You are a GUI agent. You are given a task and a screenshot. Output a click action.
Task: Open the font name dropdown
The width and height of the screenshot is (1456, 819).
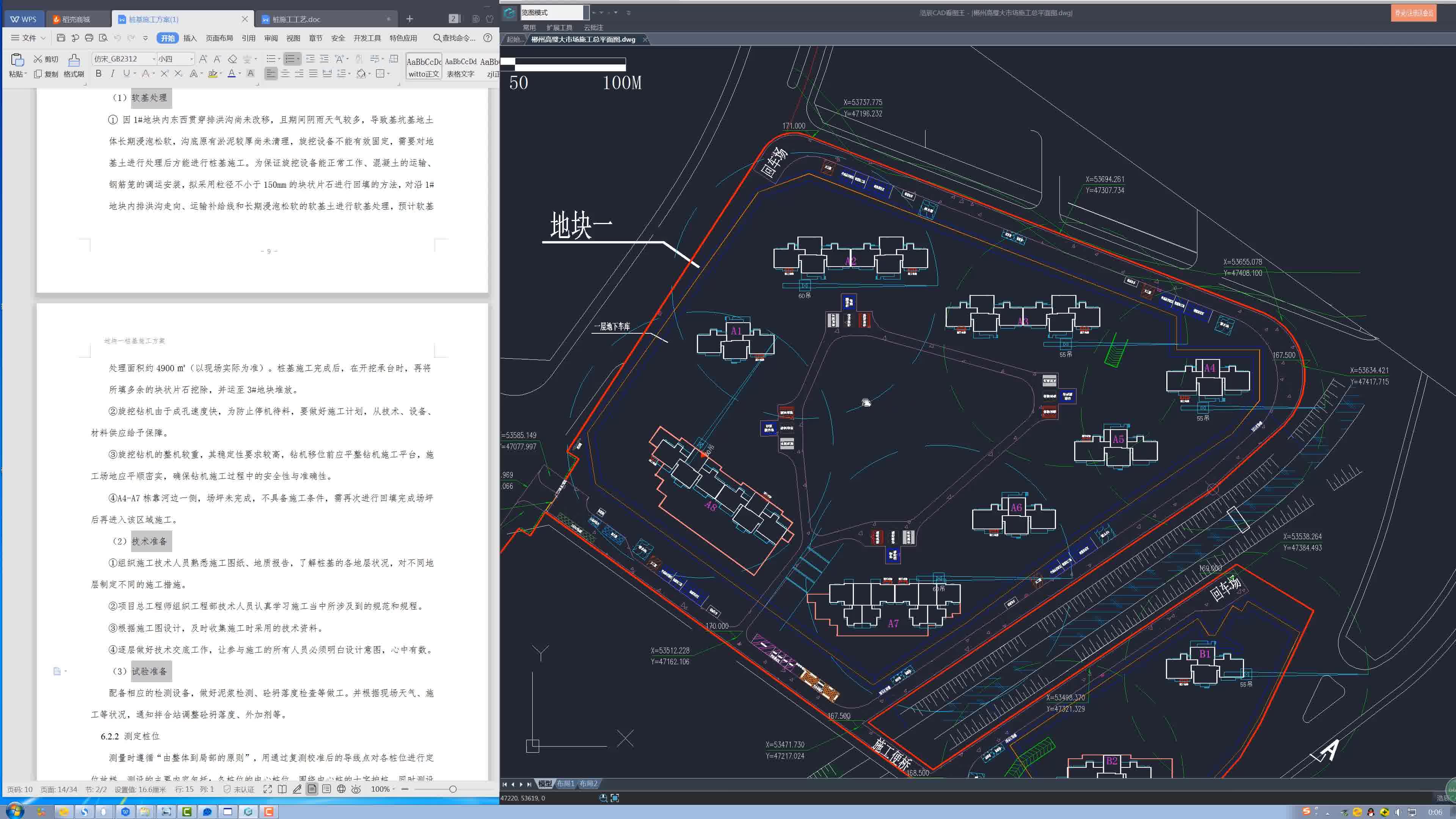[153, 59]
